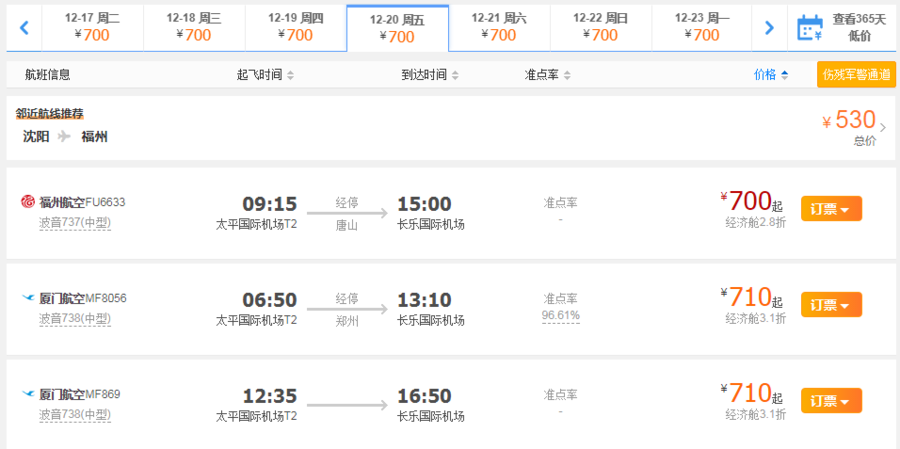Select the 12-17 周二 date tab
Viewport: 900px width, 449px height.
(92, 27)
